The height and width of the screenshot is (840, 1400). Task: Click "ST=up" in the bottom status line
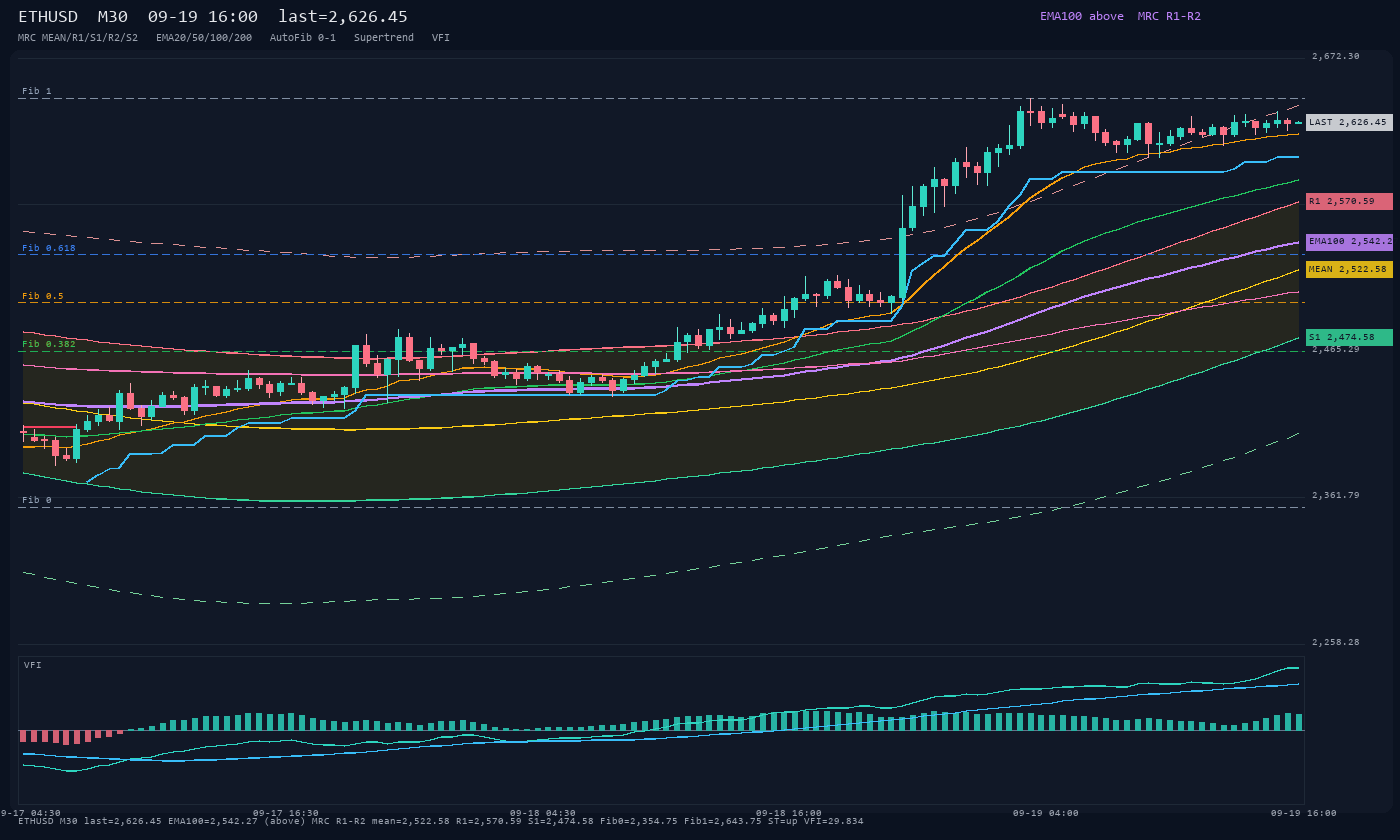tap(783, 821)
